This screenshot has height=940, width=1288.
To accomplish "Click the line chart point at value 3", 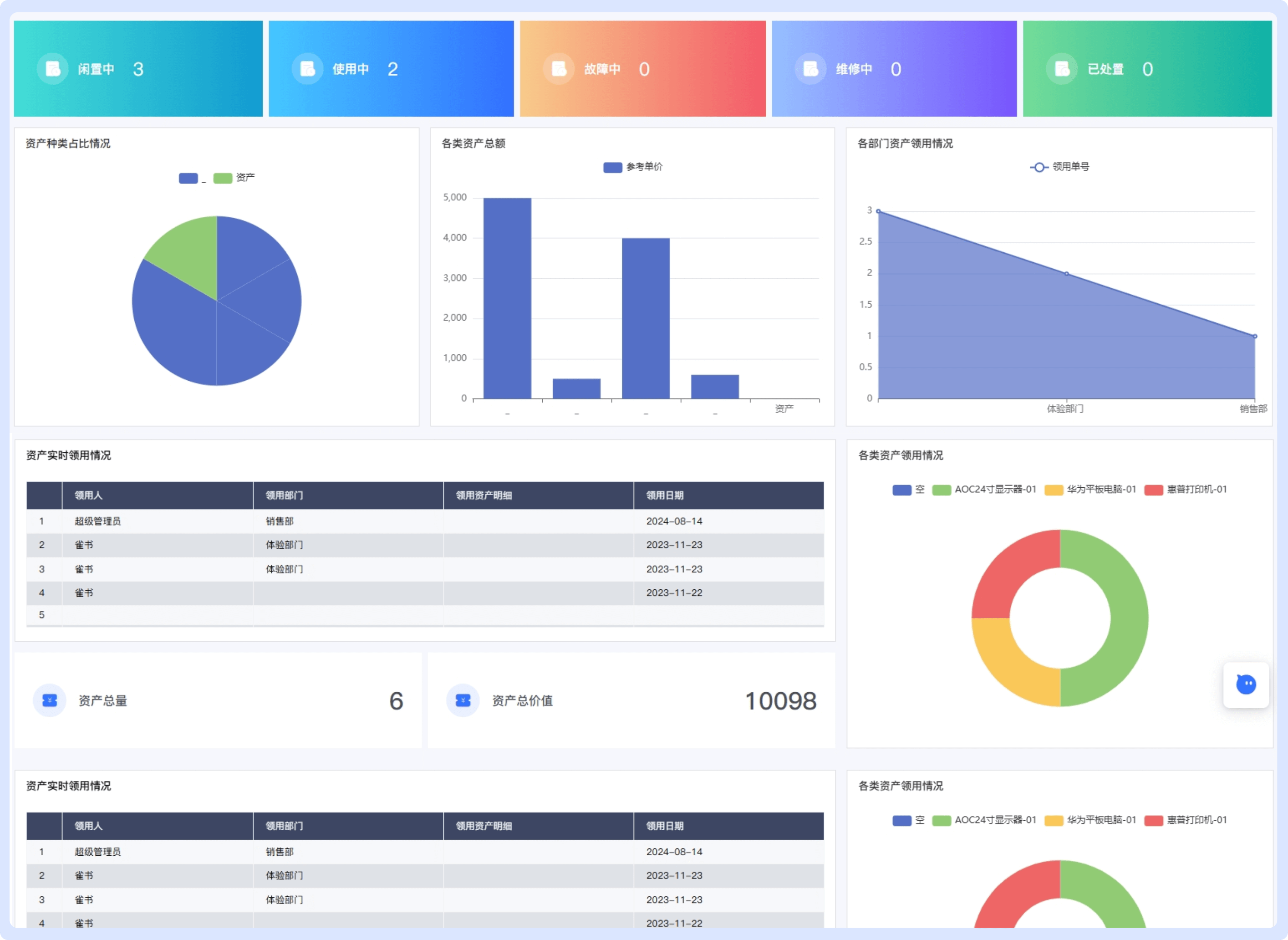I will coord(878,211).
